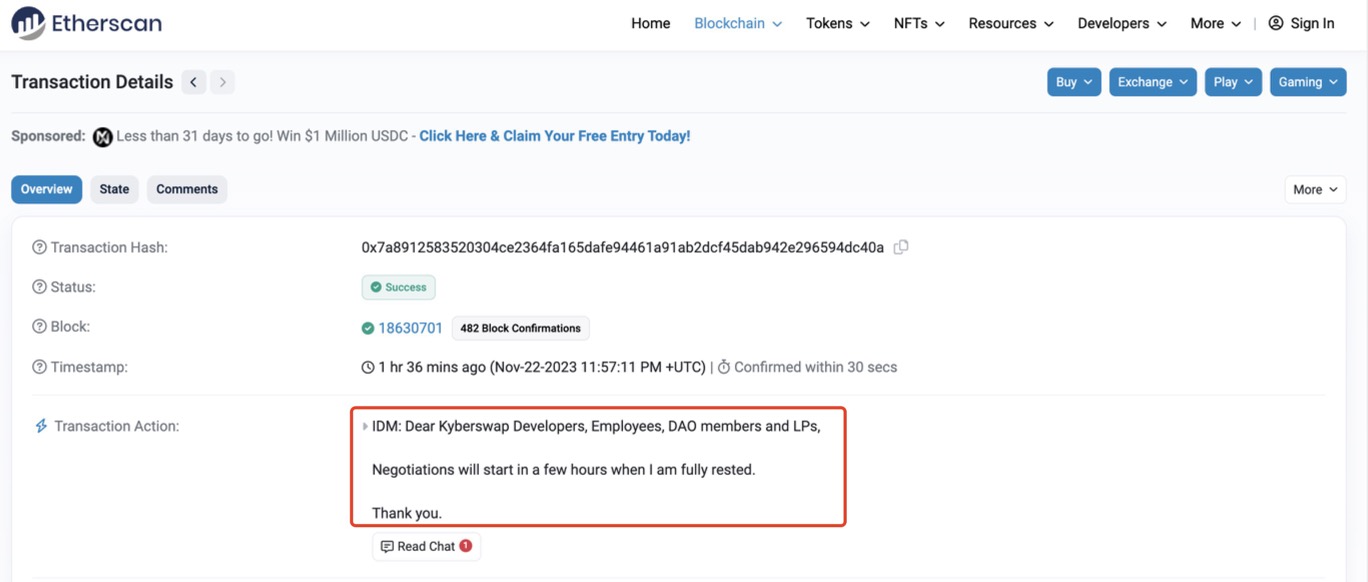Switch to the Comments tab
This screenshot has height=582, width=1368.
[x=187, y=189]
